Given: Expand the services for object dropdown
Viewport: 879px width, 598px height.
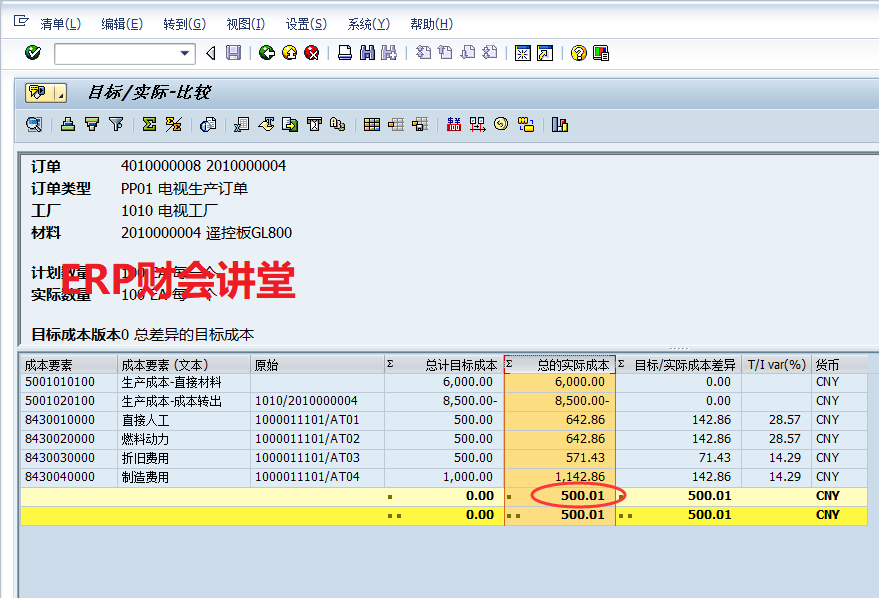Looking at the screenshot, I should [61, 93].
